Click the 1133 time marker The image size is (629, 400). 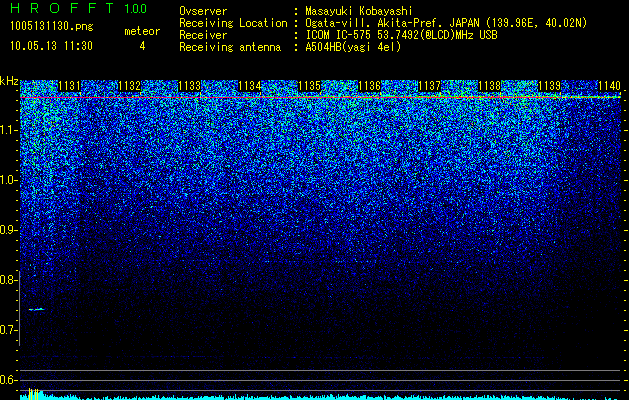(189, 85)
